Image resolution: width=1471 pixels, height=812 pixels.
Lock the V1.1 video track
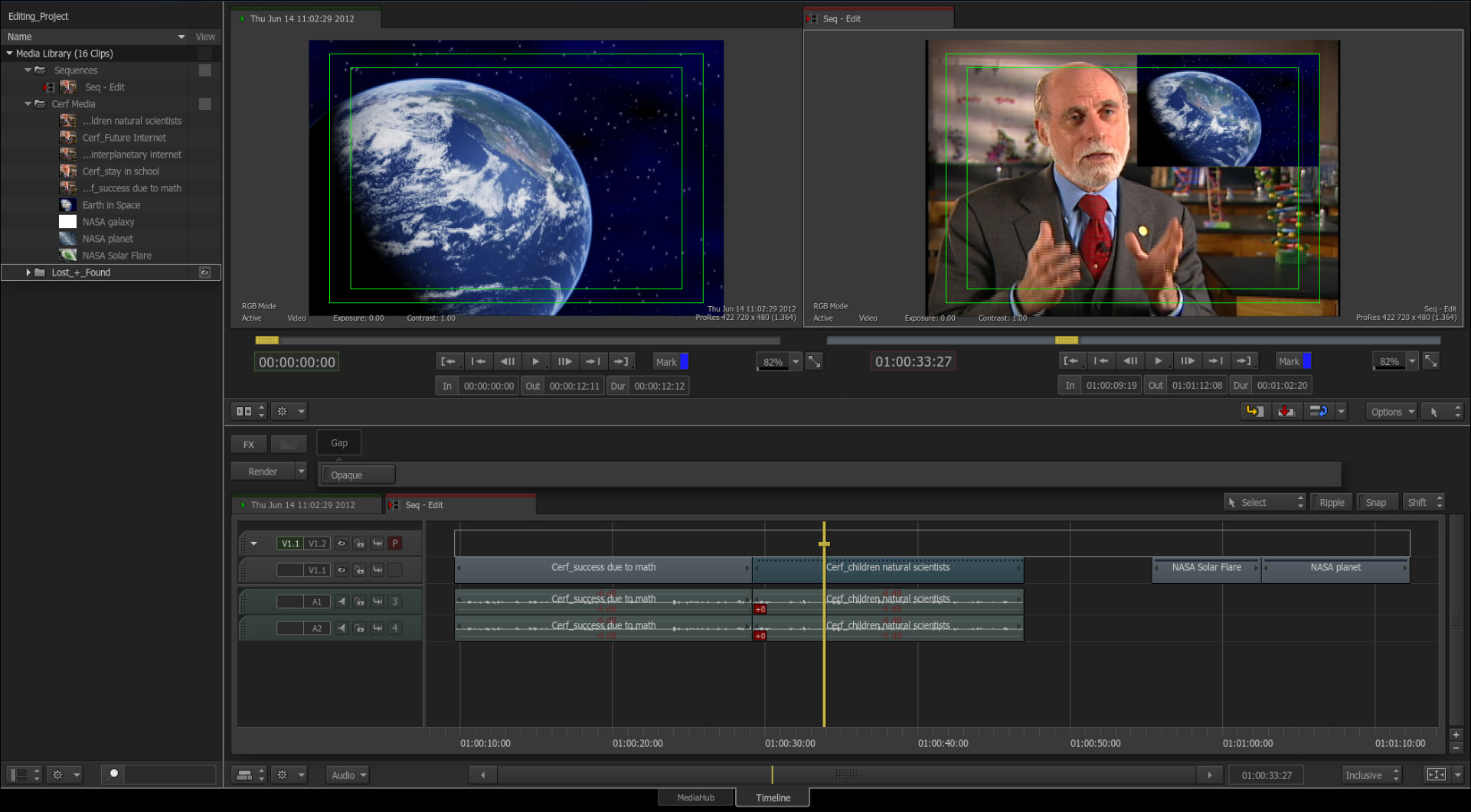tap(359, 570)
